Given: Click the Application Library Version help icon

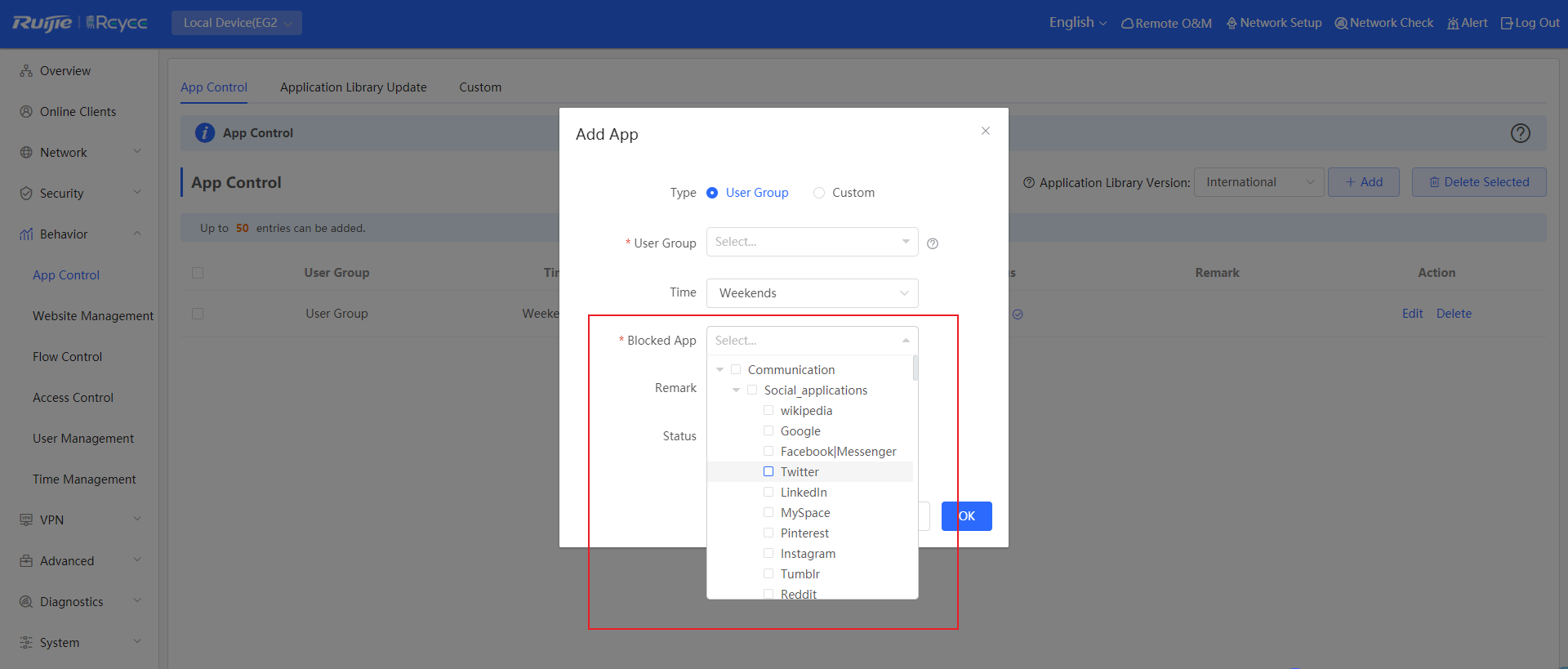Looking at the screenshot, I should click(1029, 182).
